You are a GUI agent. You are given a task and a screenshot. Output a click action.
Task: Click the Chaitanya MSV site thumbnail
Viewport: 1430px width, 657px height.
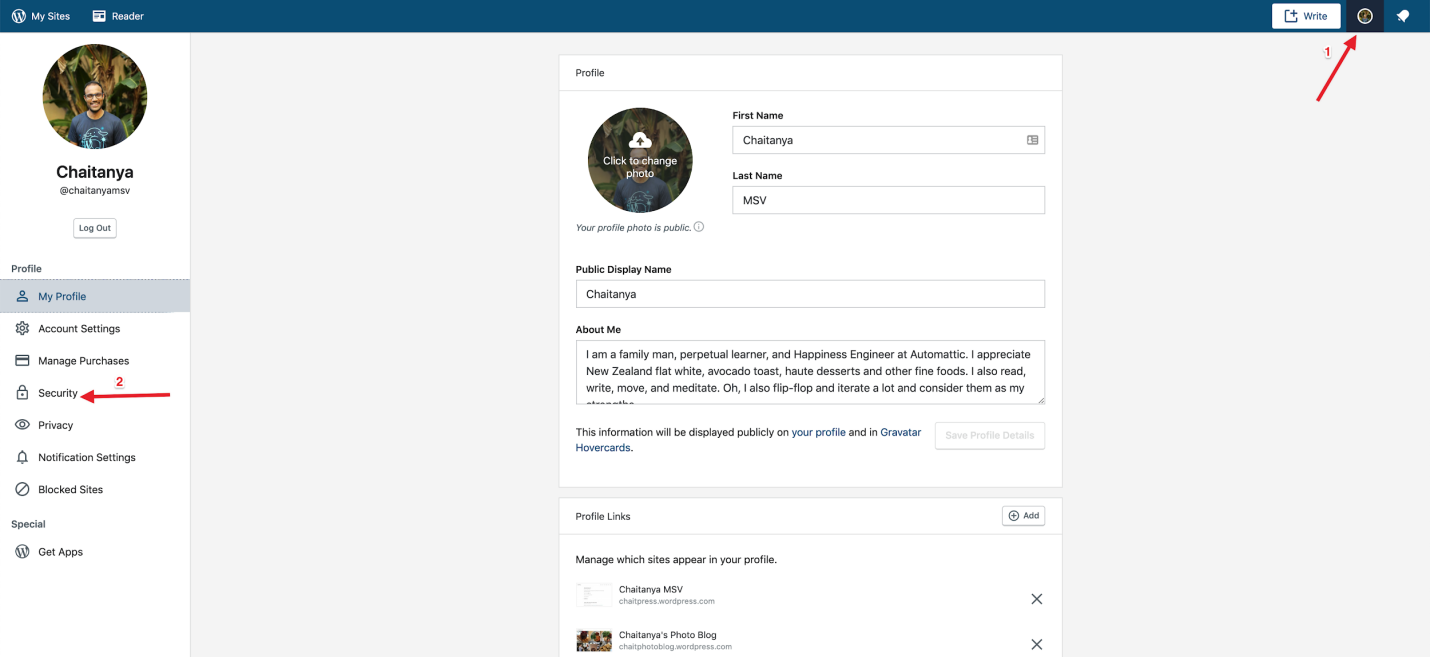click(594, 595)
